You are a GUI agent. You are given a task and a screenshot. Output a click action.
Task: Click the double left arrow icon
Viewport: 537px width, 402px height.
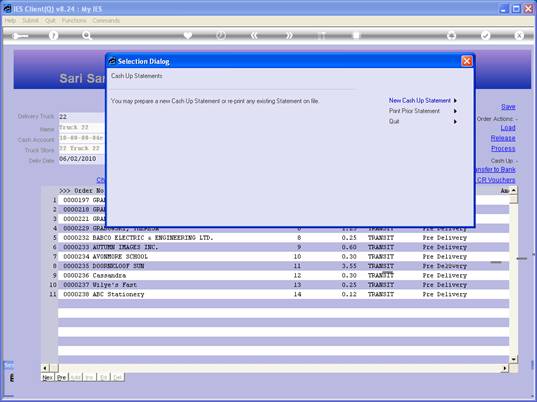tap(254, 35)
